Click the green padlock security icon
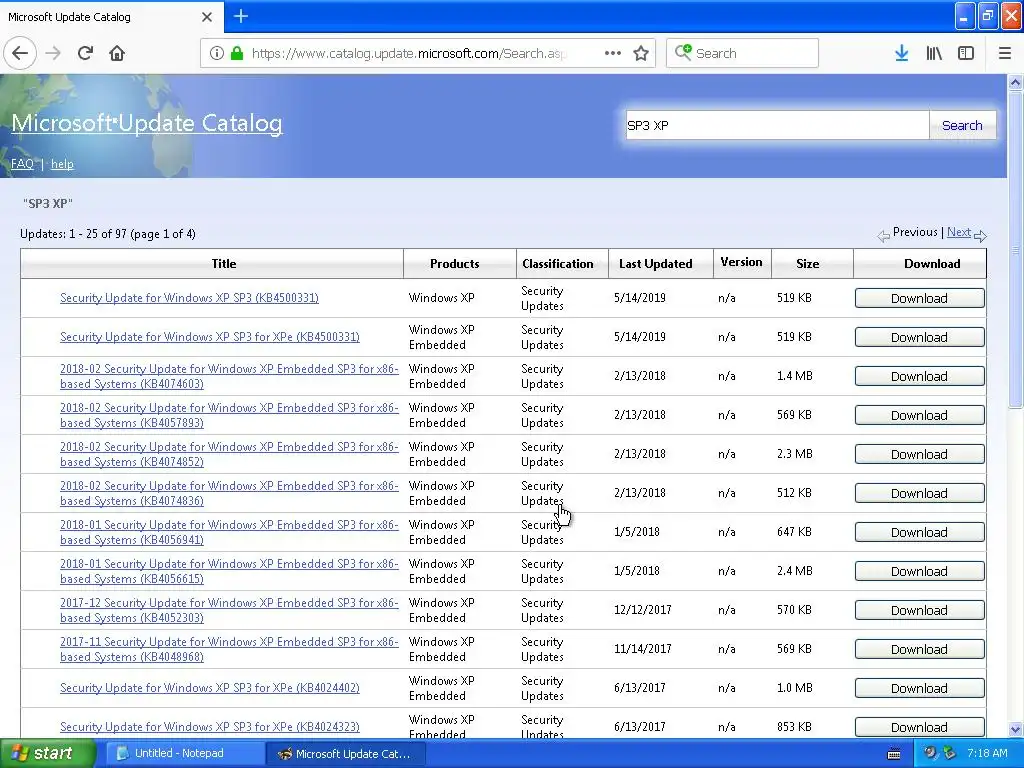This screenshot has height=768, width=1024. 237,54
